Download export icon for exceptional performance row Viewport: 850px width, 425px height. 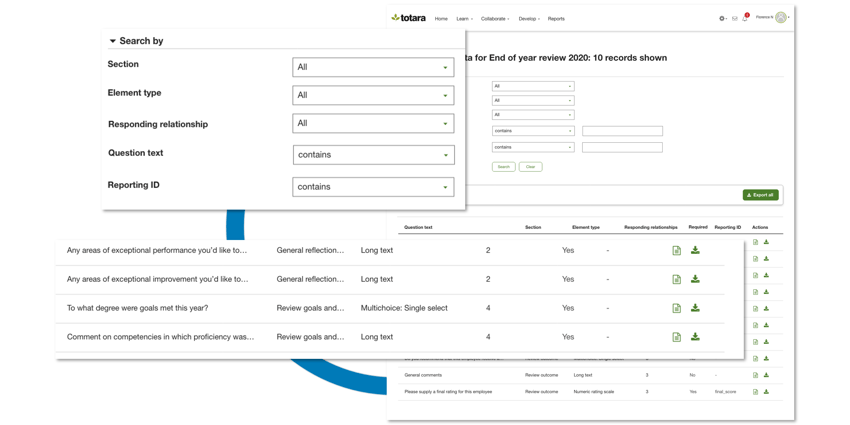pyautogui.click(x=696, y=250)
